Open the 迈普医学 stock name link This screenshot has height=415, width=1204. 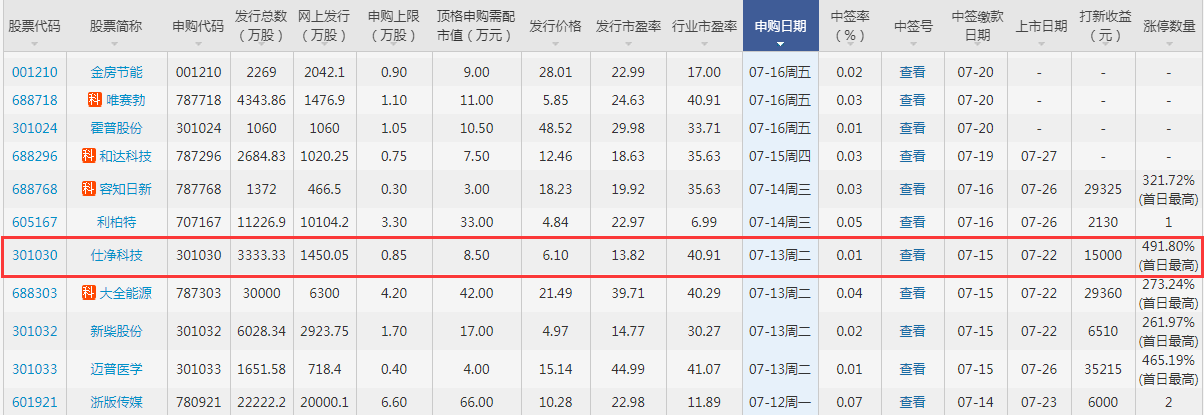116,369
